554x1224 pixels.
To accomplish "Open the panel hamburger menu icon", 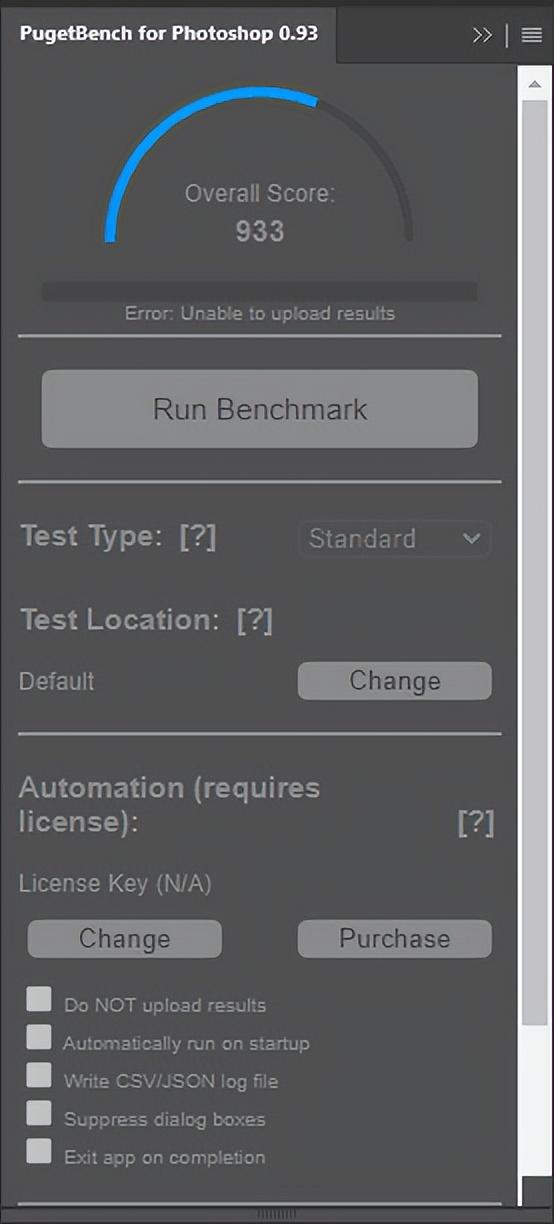I will click(x=531, y=35).
